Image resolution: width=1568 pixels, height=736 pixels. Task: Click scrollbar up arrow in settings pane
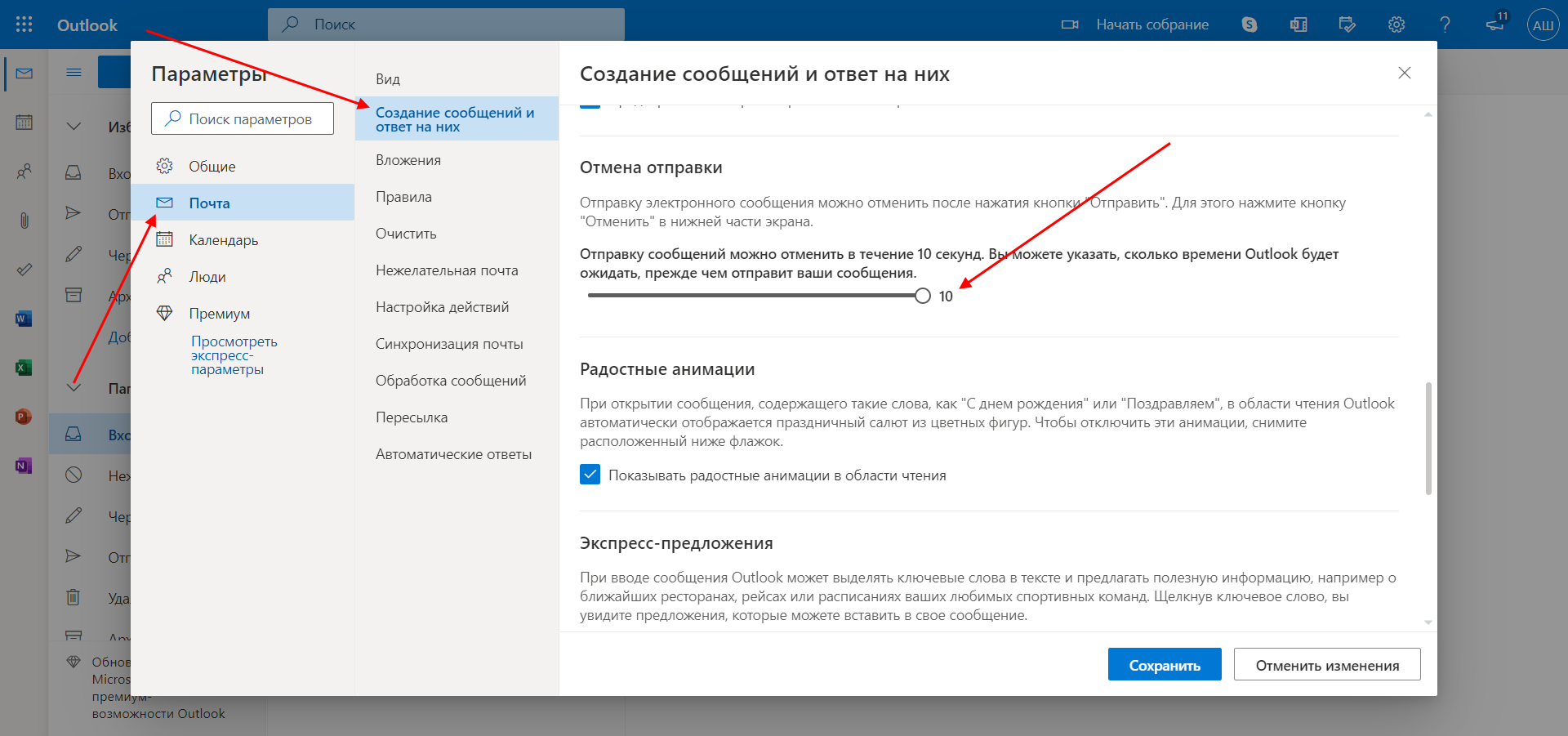1428,114
